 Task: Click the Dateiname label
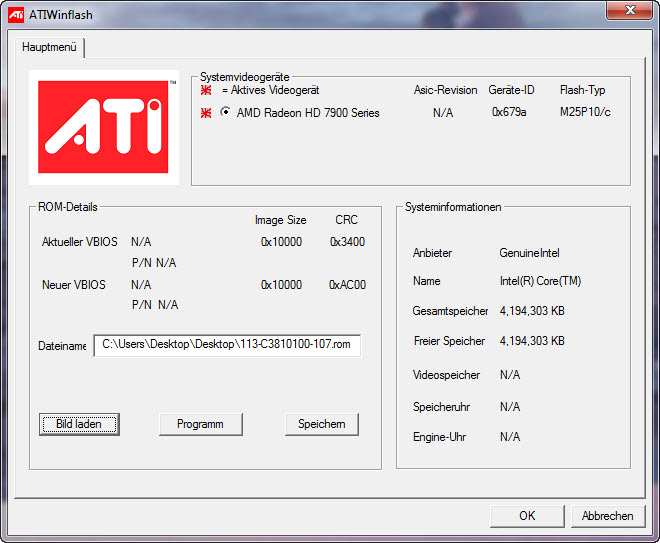(x=62, y=346)
